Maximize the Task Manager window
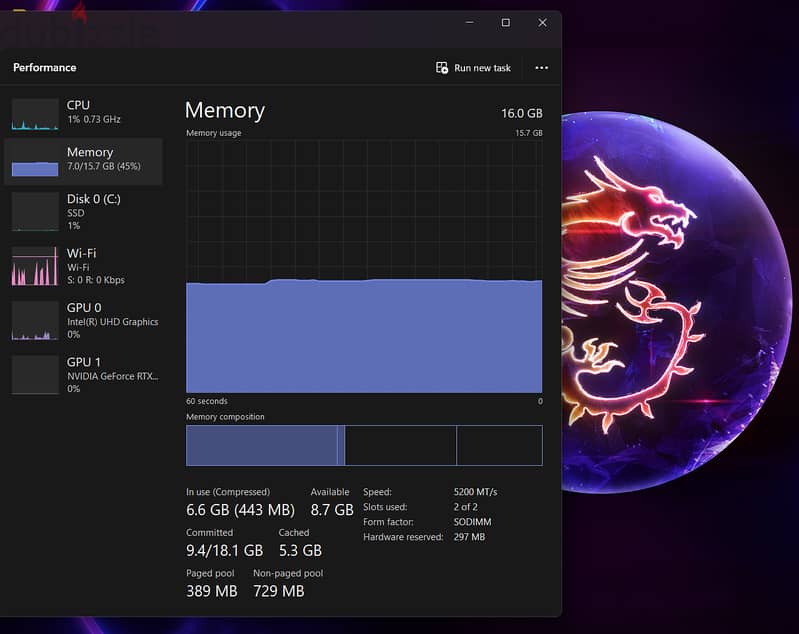The image size is (799, 634). pyautogui.click(x=505, y=22)
